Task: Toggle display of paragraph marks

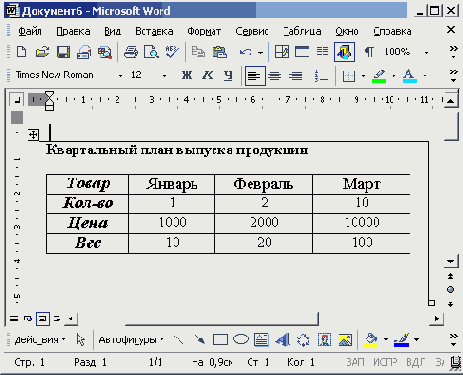Action: click(x=369, y=52)
